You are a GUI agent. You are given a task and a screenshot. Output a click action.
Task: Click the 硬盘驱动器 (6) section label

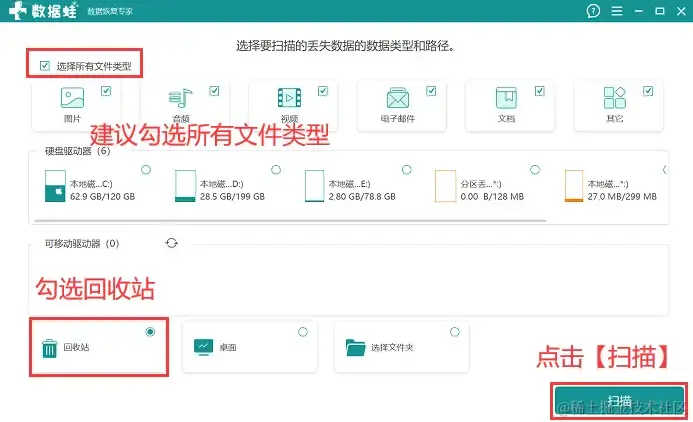[77, 151]
